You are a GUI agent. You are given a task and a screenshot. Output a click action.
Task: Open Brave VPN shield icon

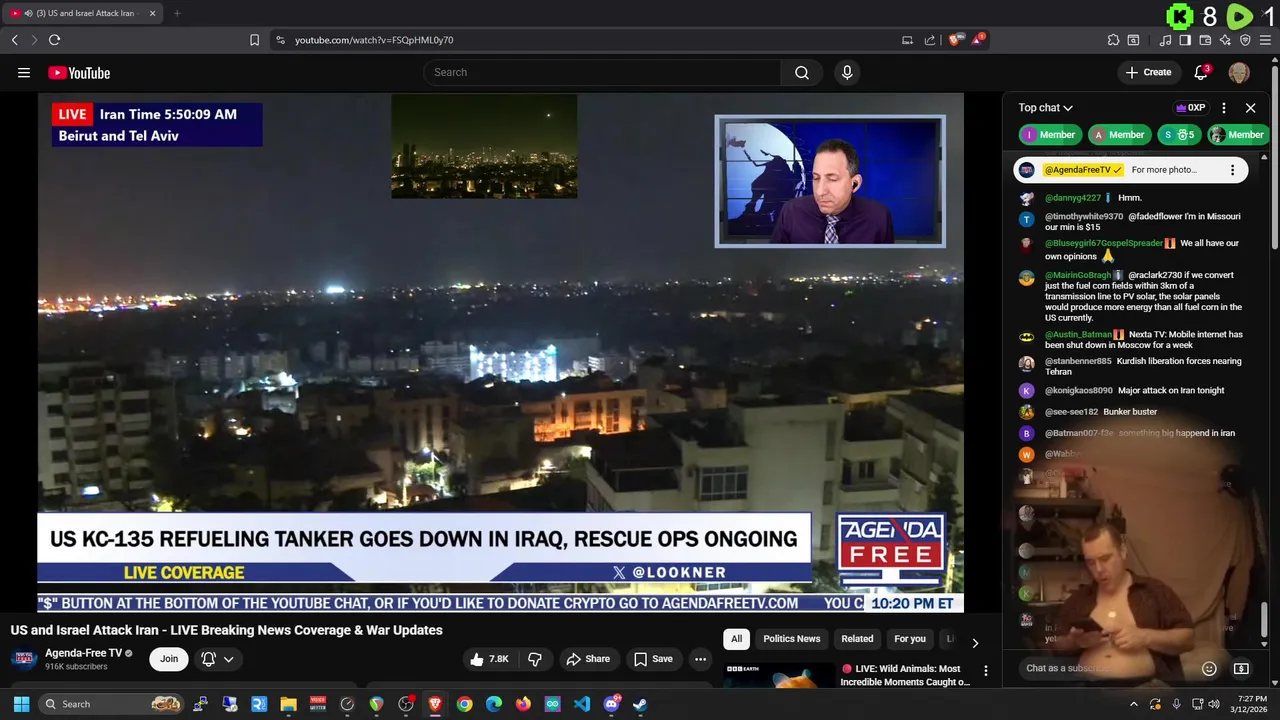(1245, 40)
